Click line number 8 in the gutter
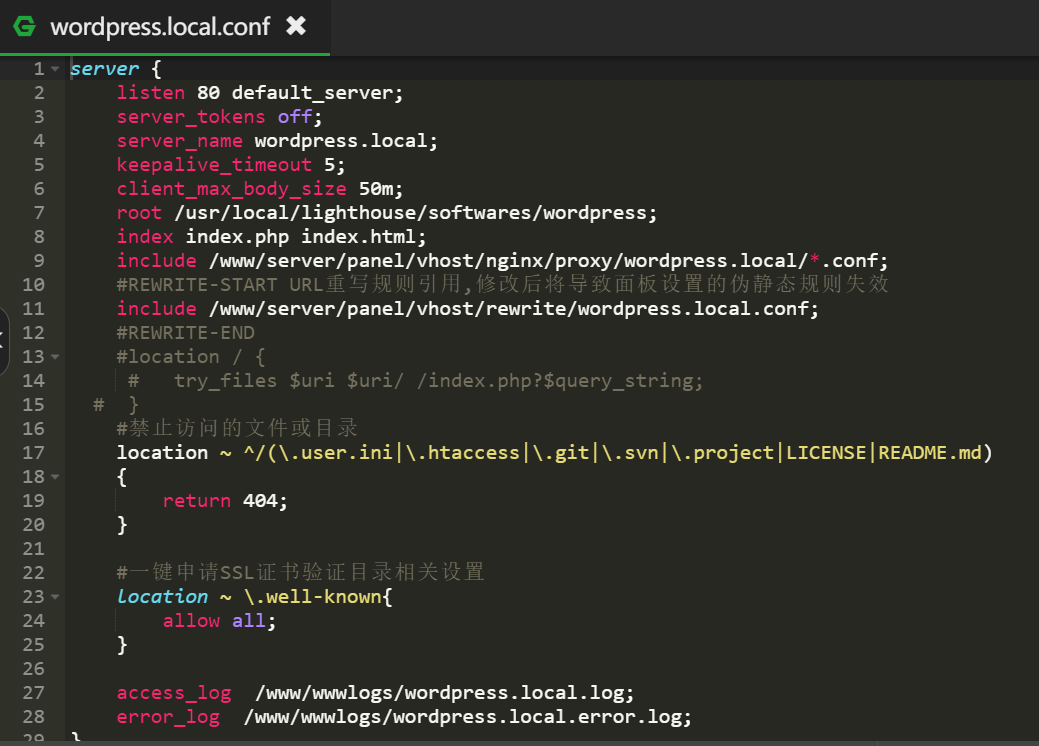Image resolution: width=1039 pixels, height=746 pixels. tap(39, 237)
